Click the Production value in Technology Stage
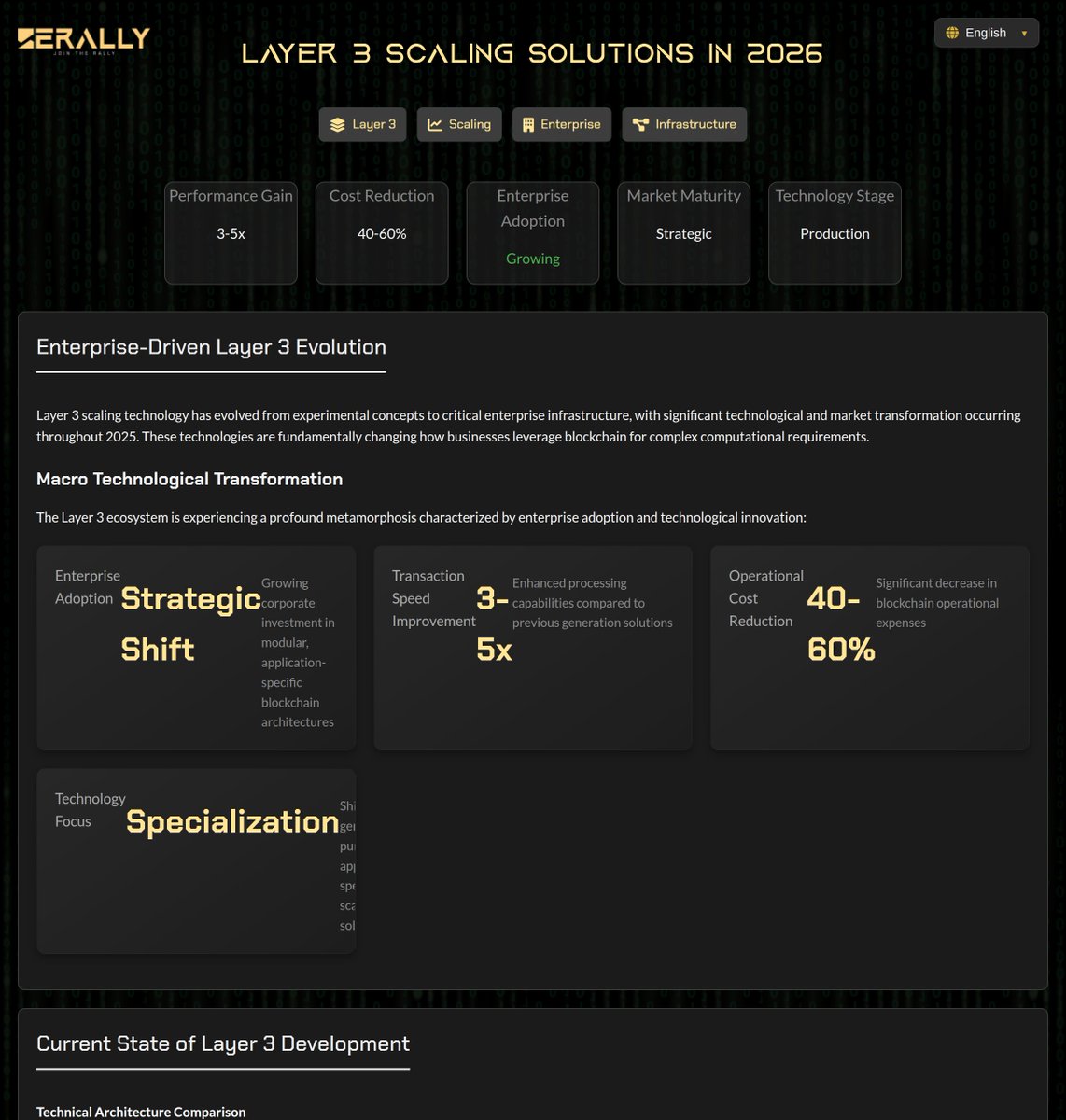Viewport: 1066px width, 1120px height. 835,234
